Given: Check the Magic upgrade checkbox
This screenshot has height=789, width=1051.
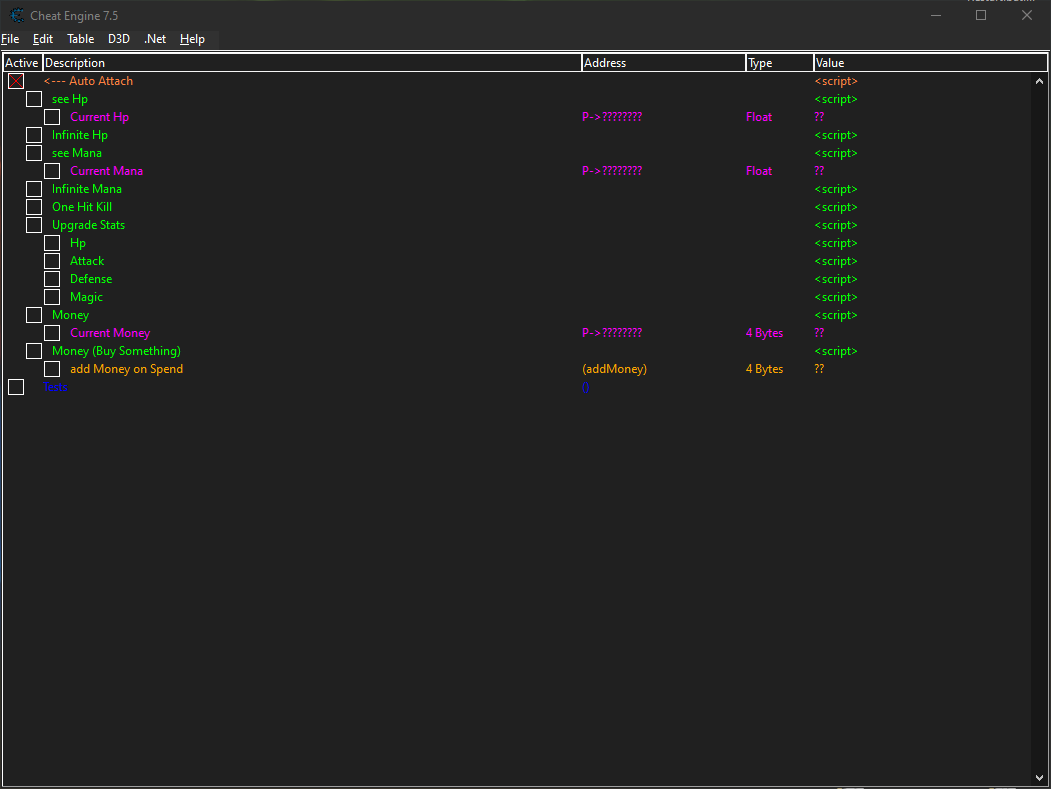Looking at the screenshot, I should point(52,297).
